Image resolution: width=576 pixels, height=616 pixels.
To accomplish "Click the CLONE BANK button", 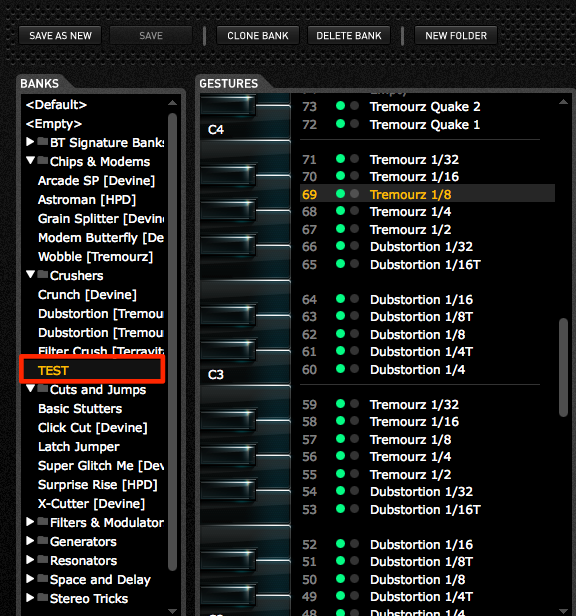I will coord(258,36).
